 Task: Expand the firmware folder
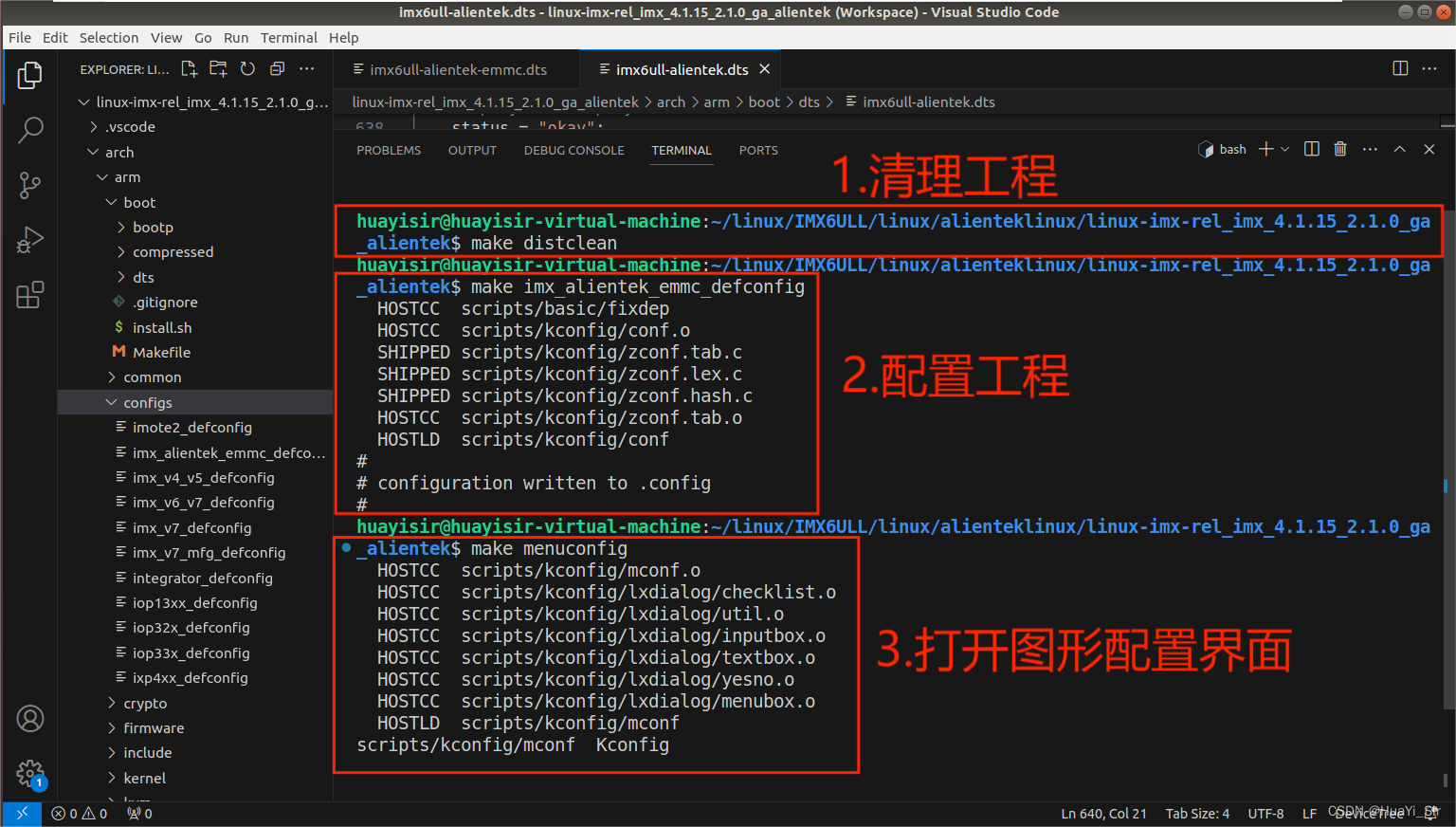point(195,727)
